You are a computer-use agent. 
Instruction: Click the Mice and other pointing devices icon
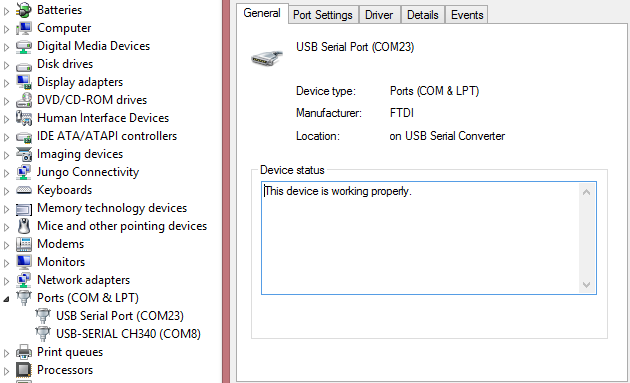[24, 226]
